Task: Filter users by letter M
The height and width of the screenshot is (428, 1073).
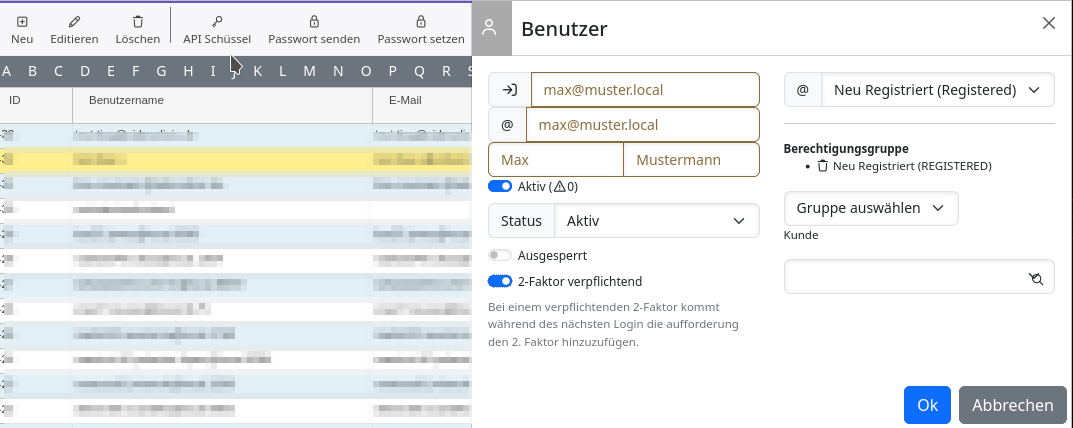Action: tap(309, 71)
